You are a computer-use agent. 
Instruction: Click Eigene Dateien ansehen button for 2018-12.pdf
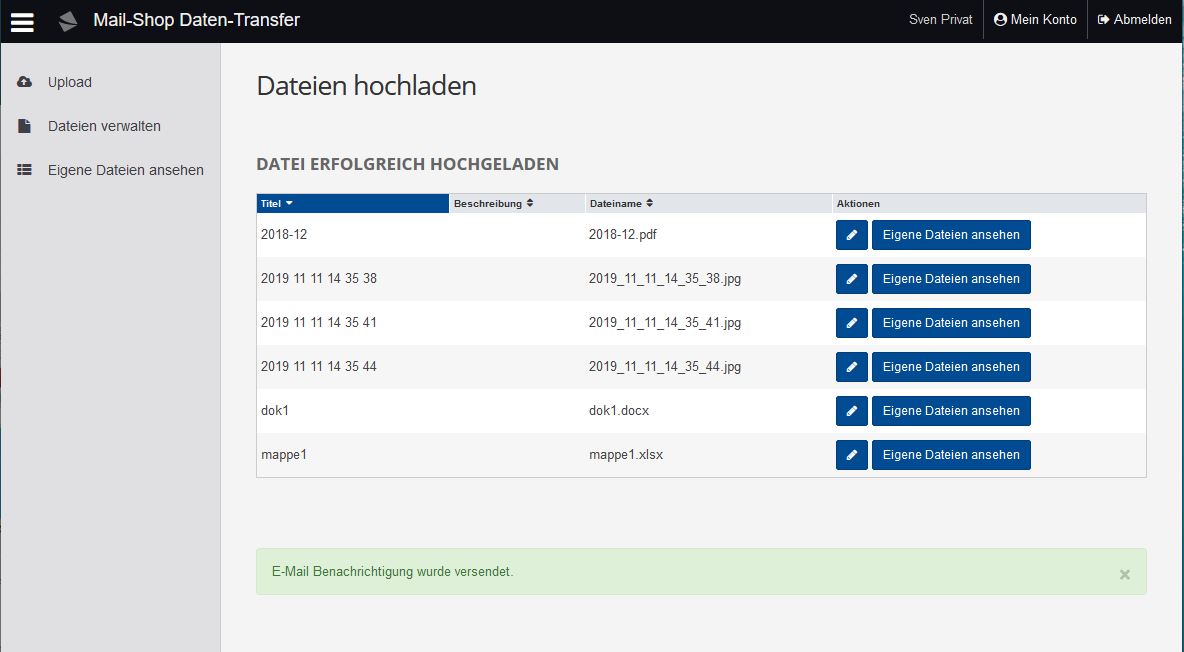[x=950, y=235]
